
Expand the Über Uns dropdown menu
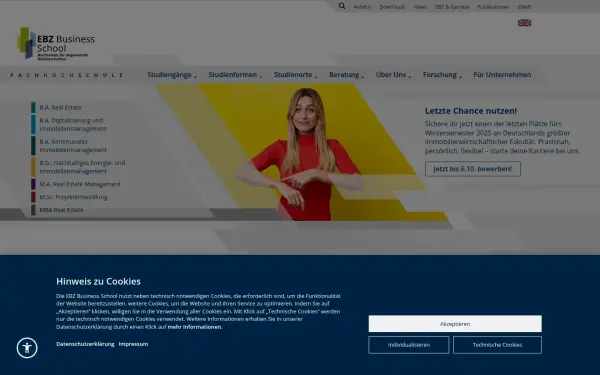tap(393, 75)
